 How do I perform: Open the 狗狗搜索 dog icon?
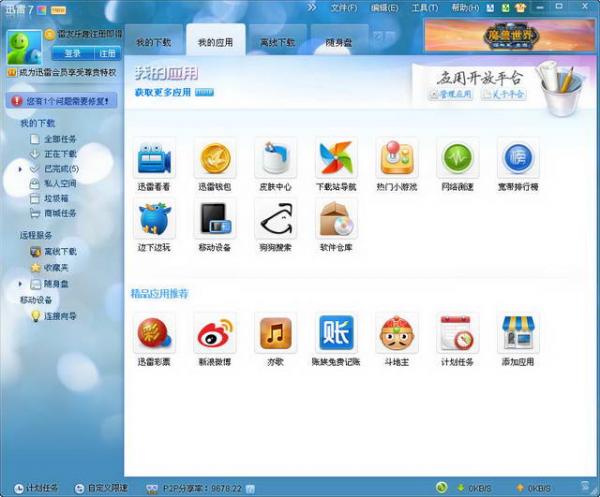(x=276, y=219)
